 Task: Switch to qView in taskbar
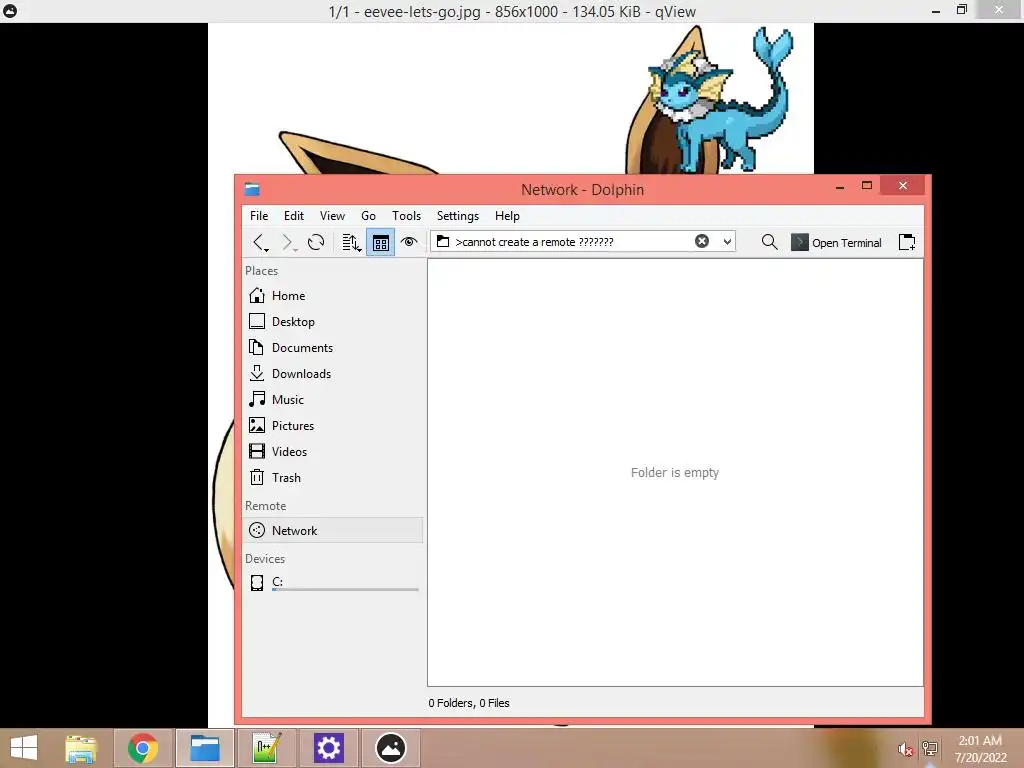tap(391, 748)
